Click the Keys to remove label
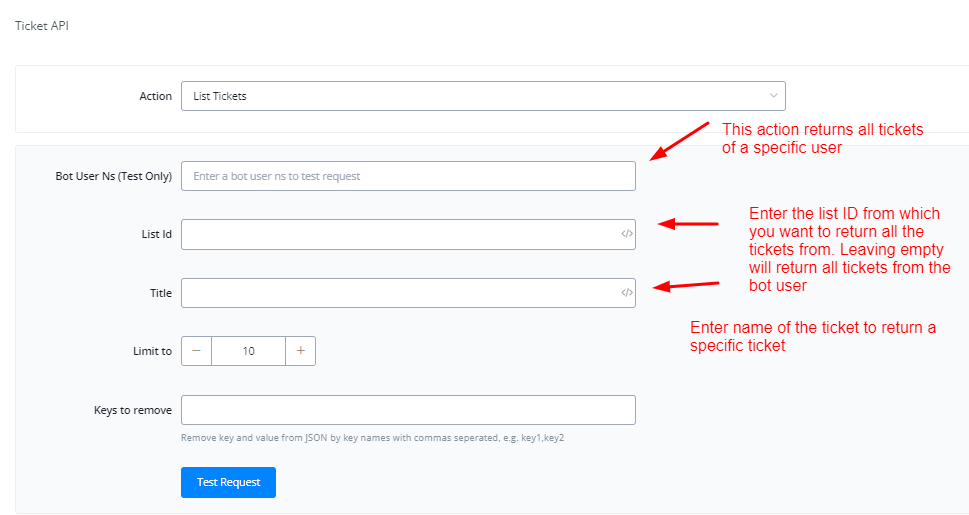The height and width of the screenshot is (515, 969). coord(133,410)
